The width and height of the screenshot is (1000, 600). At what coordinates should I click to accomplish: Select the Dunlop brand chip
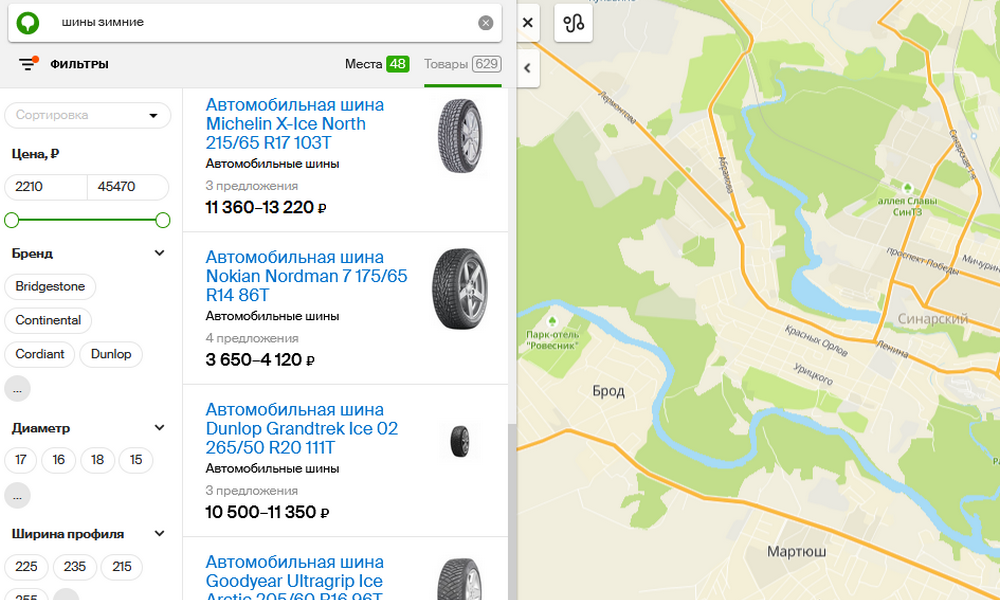click(111, 354)
